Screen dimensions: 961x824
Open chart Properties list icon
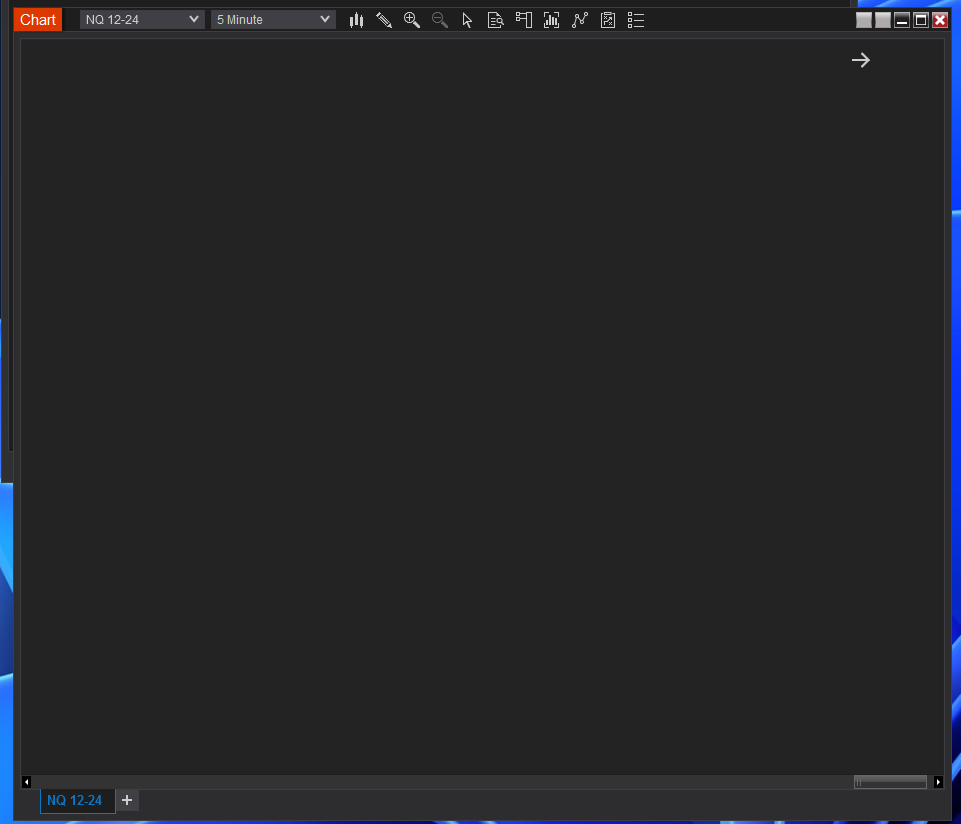[x=636, y=20]
